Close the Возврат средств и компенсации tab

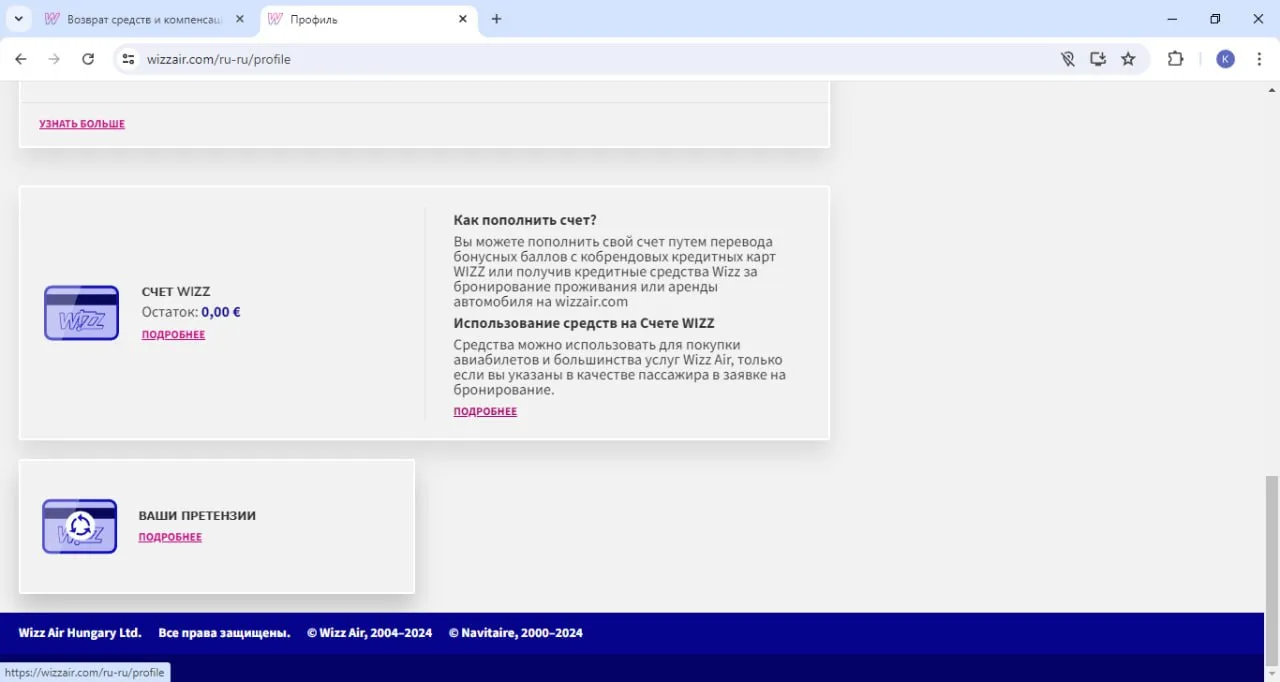pyautogui.click(x=240, y=19)
